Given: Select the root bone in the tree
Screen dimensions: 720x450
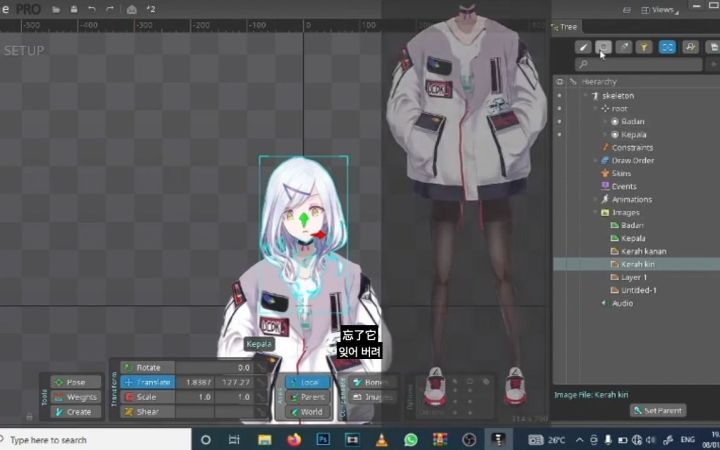Looking at the screenshot, I should pos(619,108).
